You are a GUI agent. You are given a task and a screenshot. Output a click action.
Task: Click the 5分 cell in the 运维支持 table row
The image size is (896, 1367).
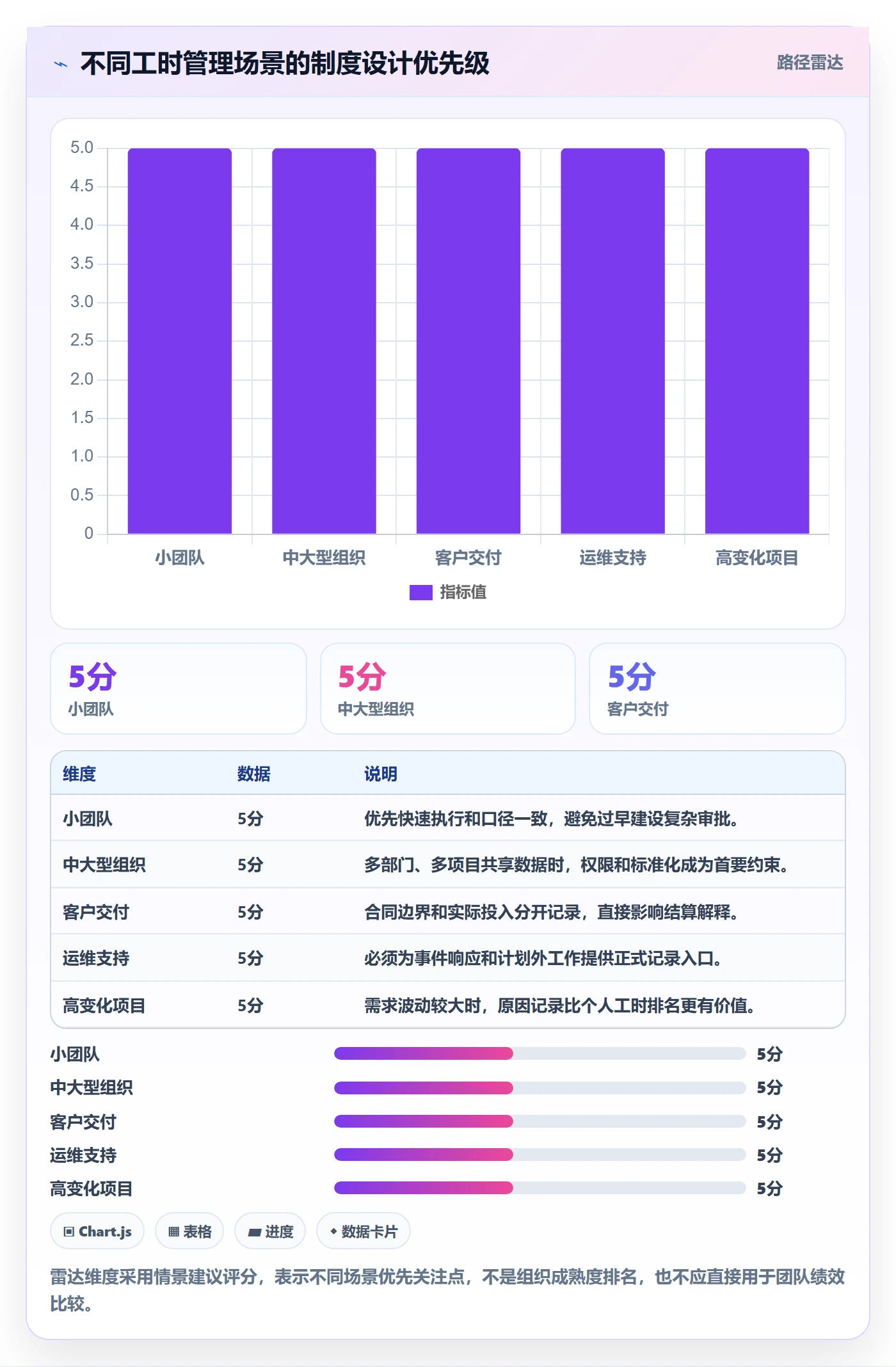click(250, 958)
